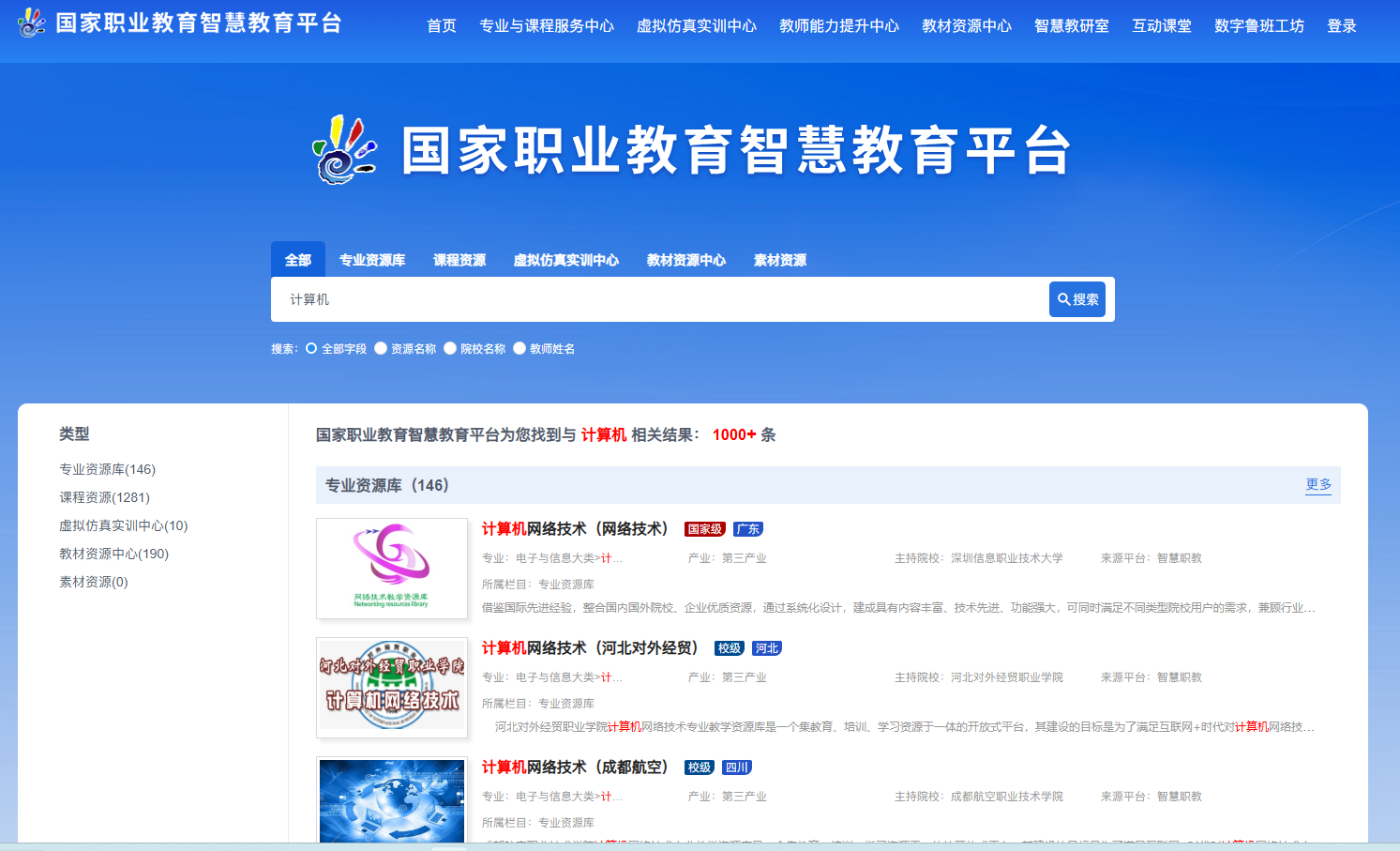Click the red 国家级 badge
This screenshot has width=1400, height=851.
click(x=705, y=529)
